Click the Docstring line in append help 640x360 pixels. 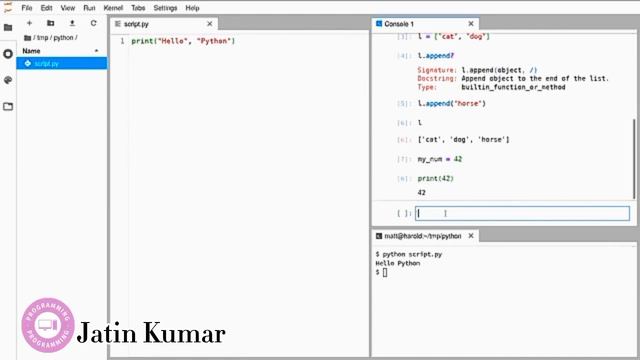513,78
